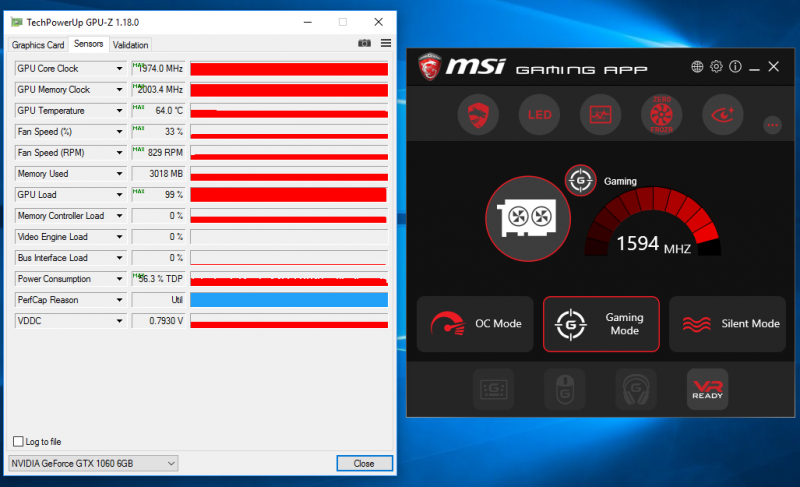
Task: Switch to the Graphics Card tab
Action: coord(38,45)
